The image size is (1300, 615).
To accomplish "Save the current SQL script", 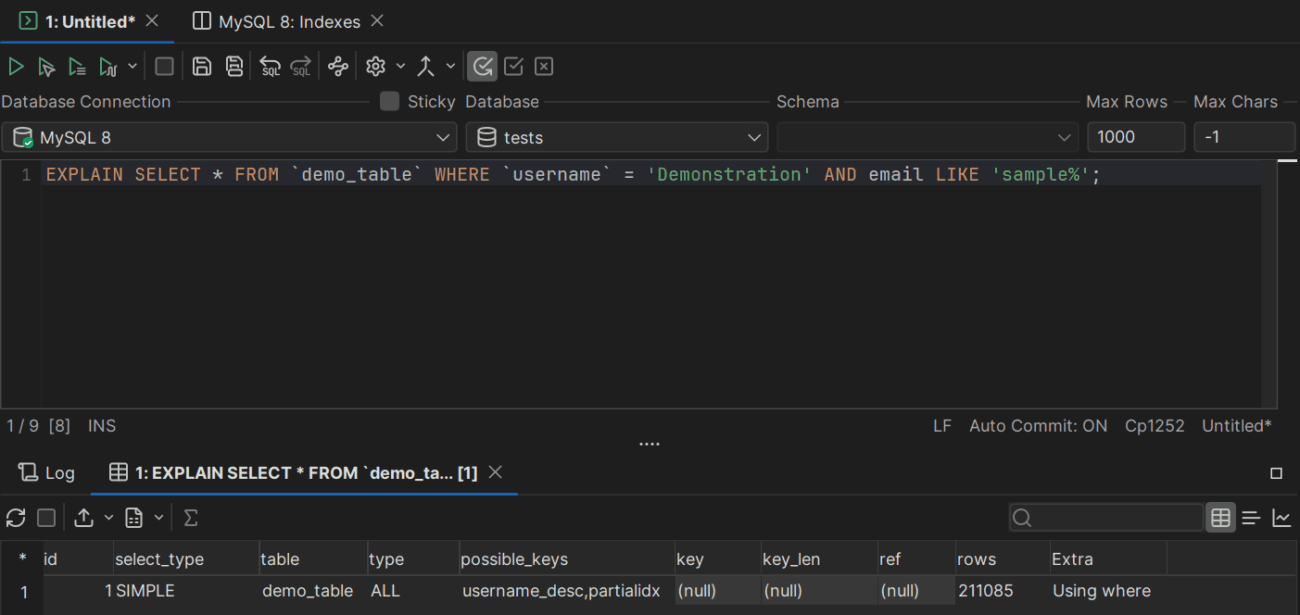I will pos(203,66).
